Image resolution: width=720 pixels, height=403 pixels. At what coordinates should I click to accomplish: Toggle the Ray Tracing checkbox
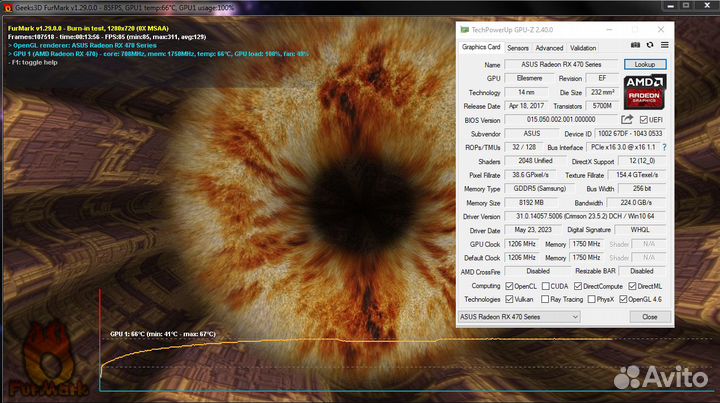point(545,299)
